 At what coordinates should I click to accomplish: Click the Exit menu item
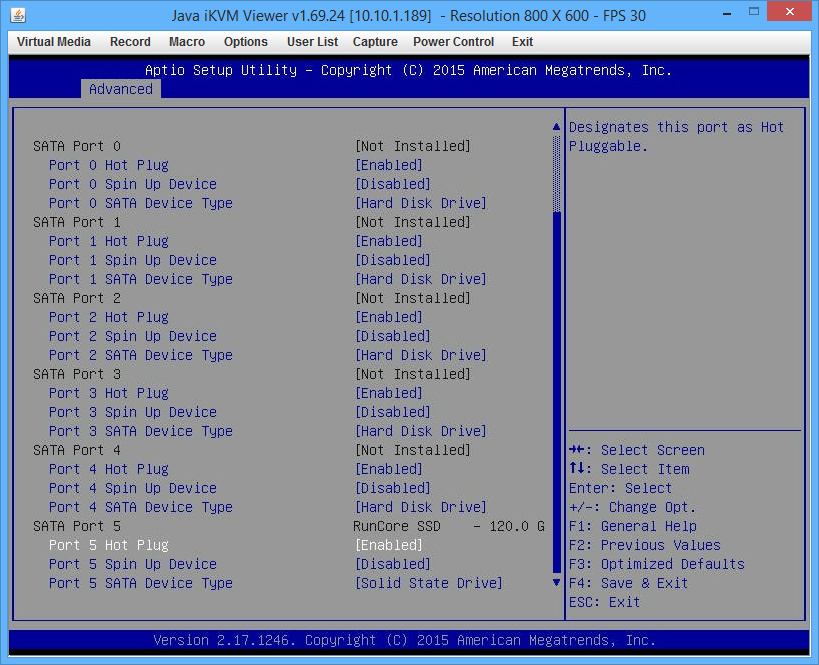click(522, 42)
